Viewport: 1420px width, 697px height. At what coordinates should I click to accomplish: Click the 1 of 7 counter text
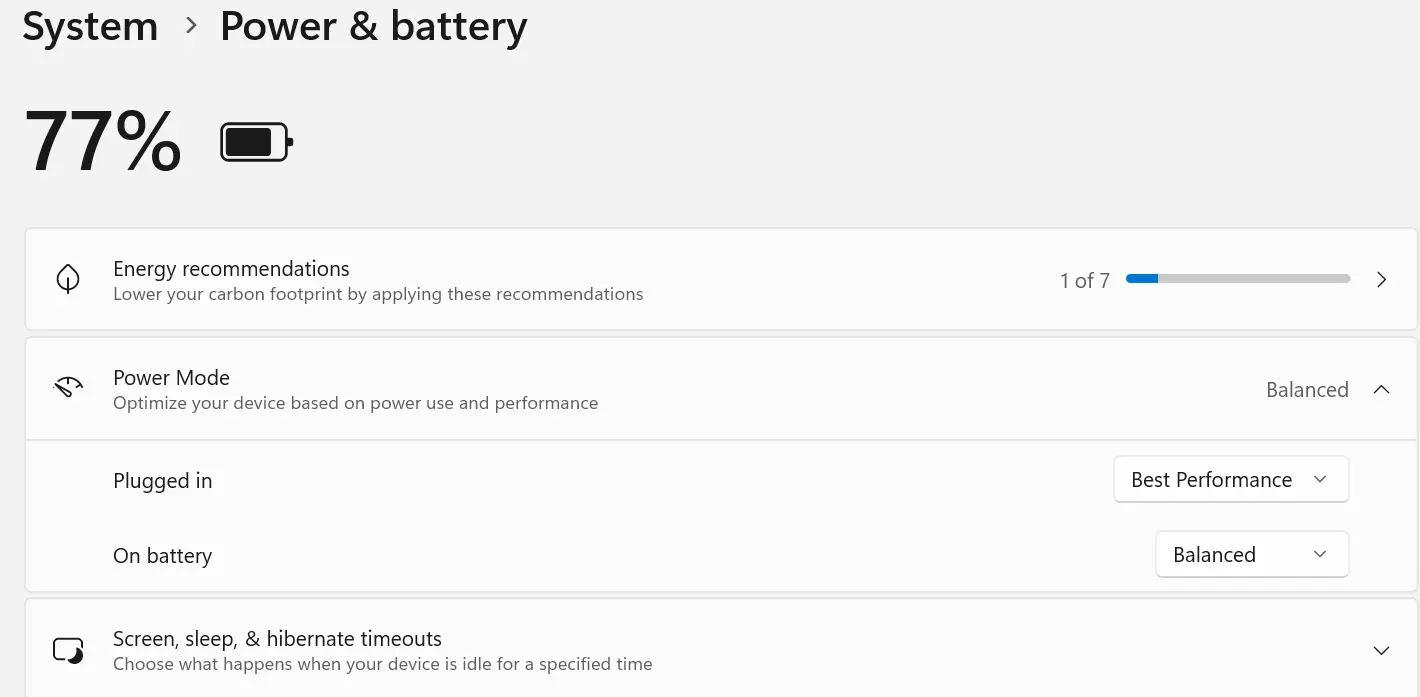1084,281
